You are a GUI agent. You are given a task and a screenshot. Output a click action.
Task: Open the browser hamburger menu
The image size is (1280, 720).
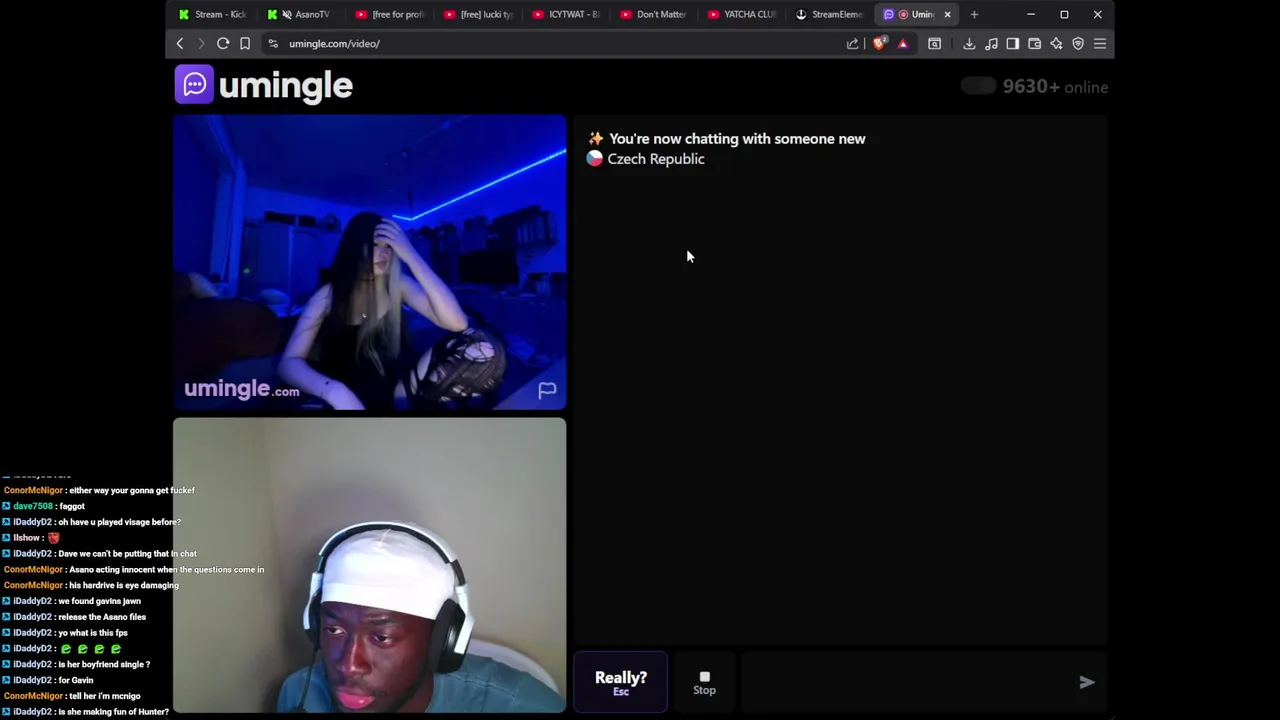tap(1100, 44)
